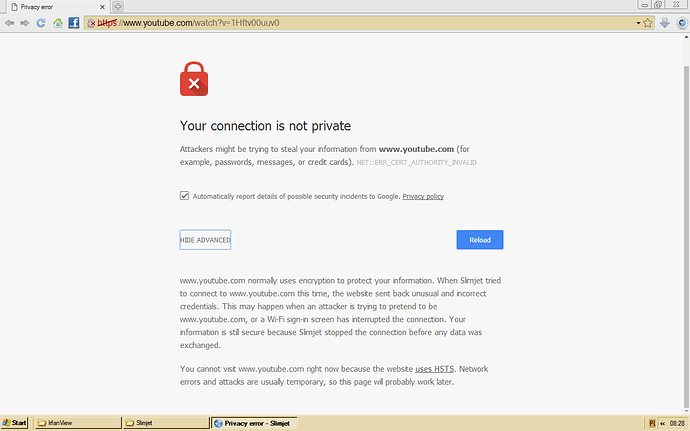
Task: Bookmark this page with the star icon
Action: pyautogui.click(x=648, y=23)
